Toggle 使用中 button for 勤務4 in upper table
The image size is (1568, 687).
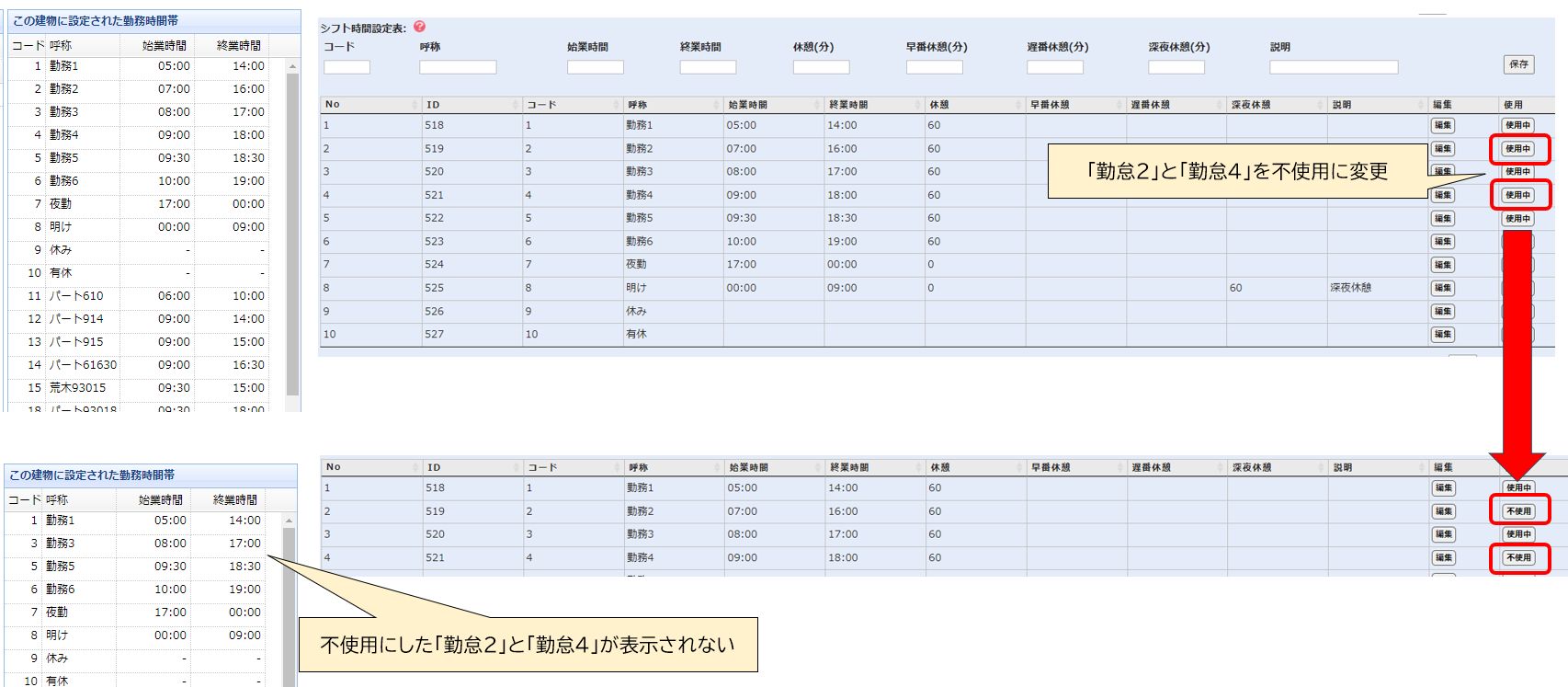coord(1517,195)
